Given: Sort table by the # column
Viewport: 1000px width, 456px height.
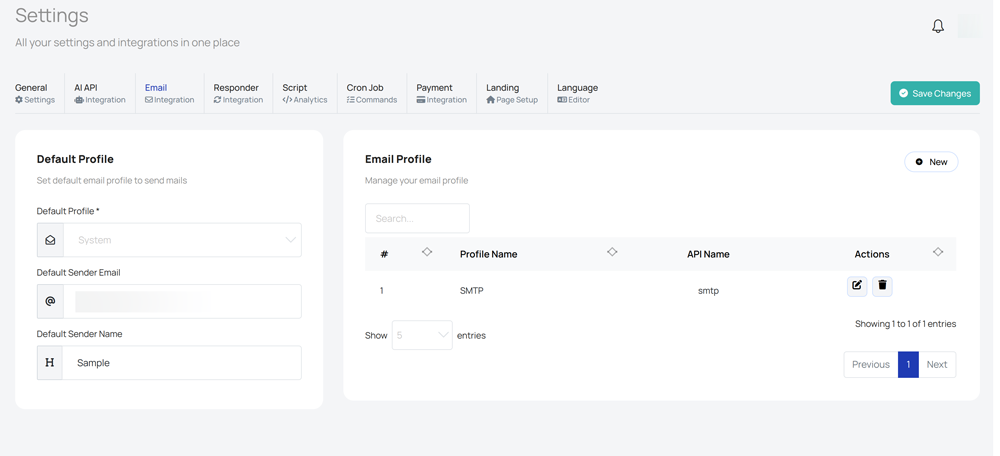Looking at the screenshot, I should coord(427,252).
